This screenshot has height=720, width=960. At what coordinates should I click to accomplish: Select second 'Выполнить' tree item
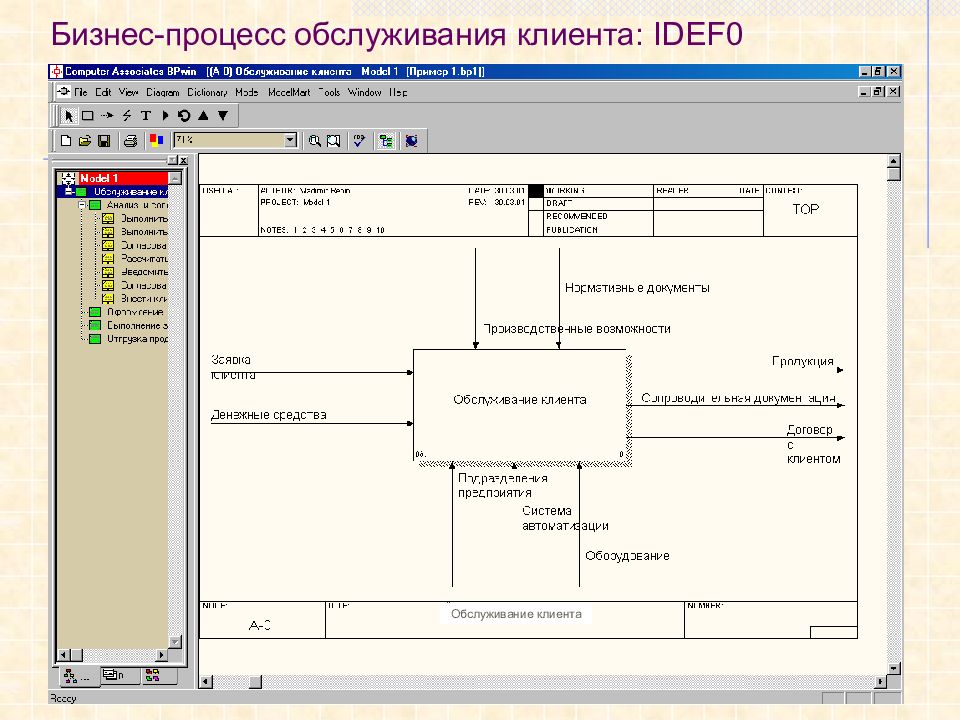click(144, 232)
